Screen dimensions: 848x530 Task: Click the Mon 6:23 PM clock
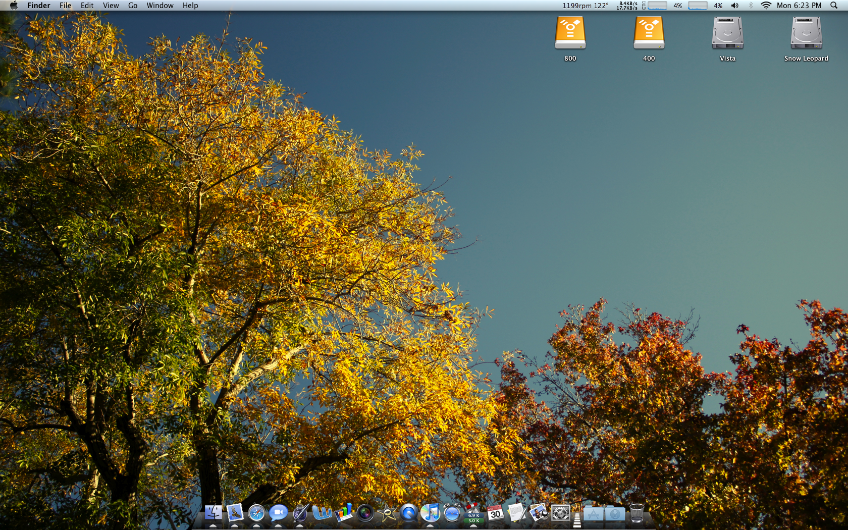tap(799, 5)
